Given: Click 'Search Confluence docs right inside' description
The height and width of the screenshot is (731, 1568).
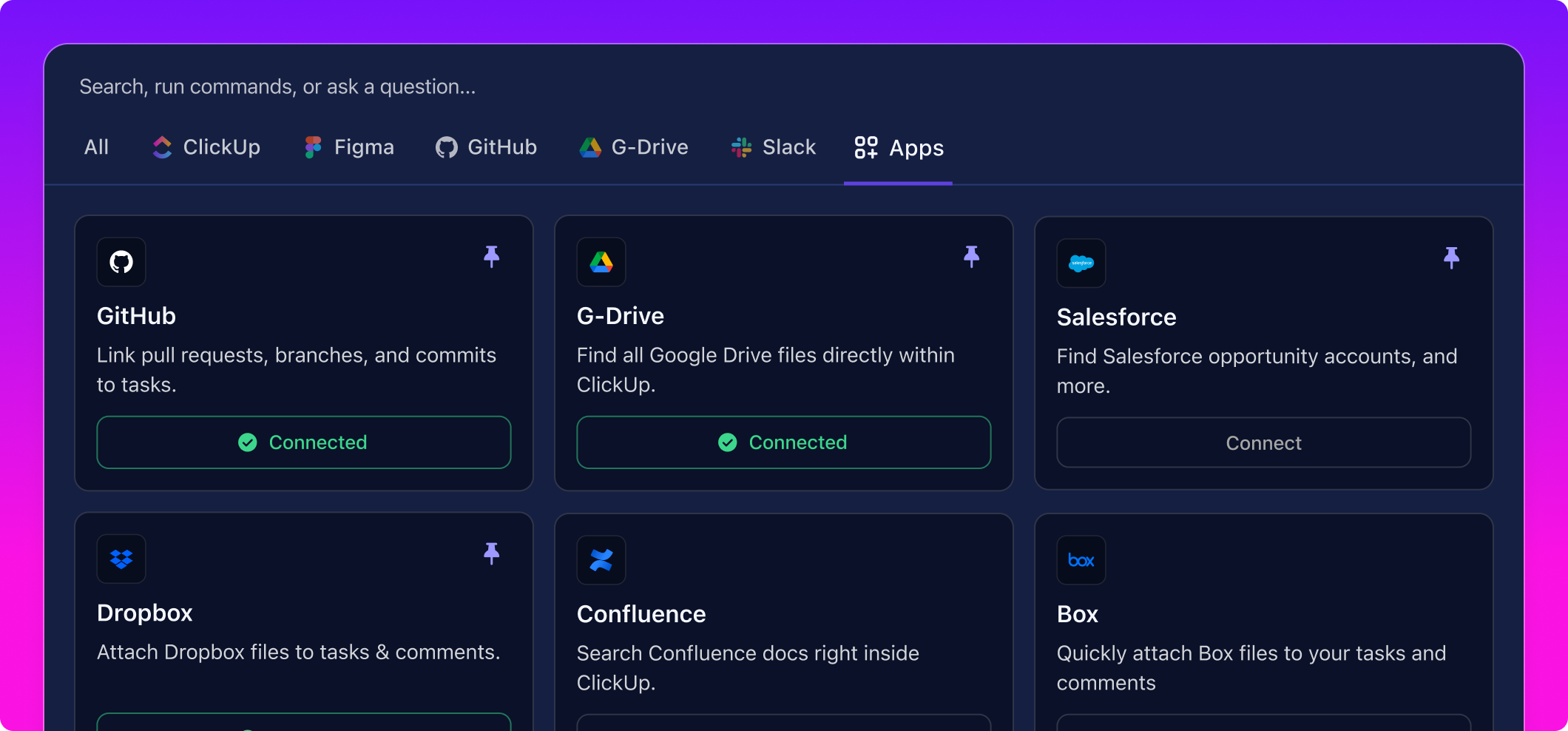Looking at the screenshot, I should point(748,668).
